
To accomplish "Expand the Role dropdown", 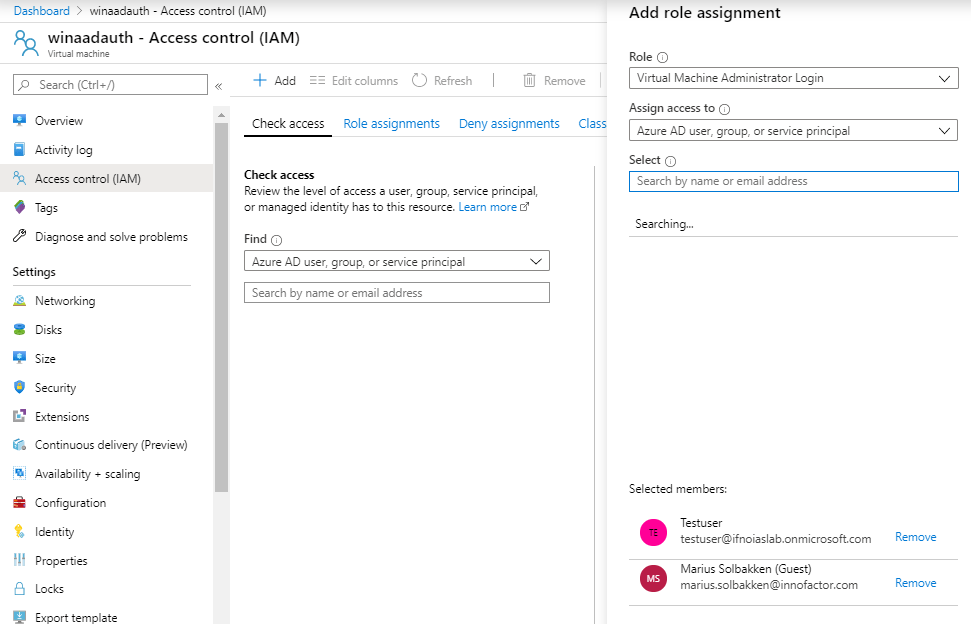I will 793,78.
